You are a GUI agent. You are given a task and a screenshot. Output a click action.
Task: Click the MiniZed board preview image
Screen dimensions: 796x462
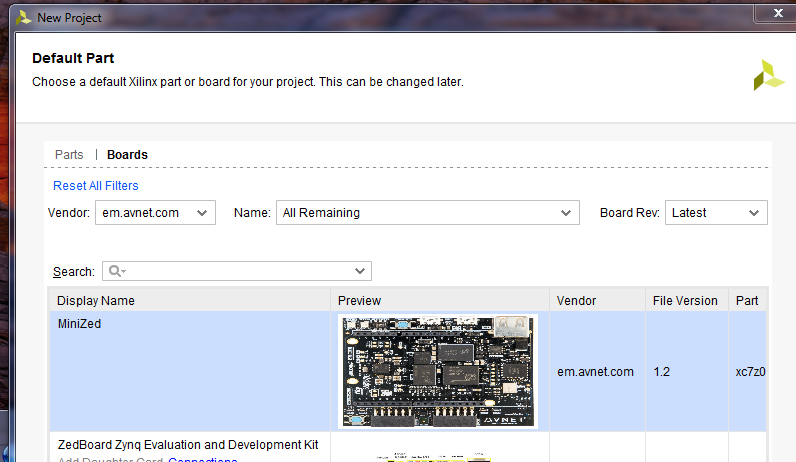tap(438, 372)
